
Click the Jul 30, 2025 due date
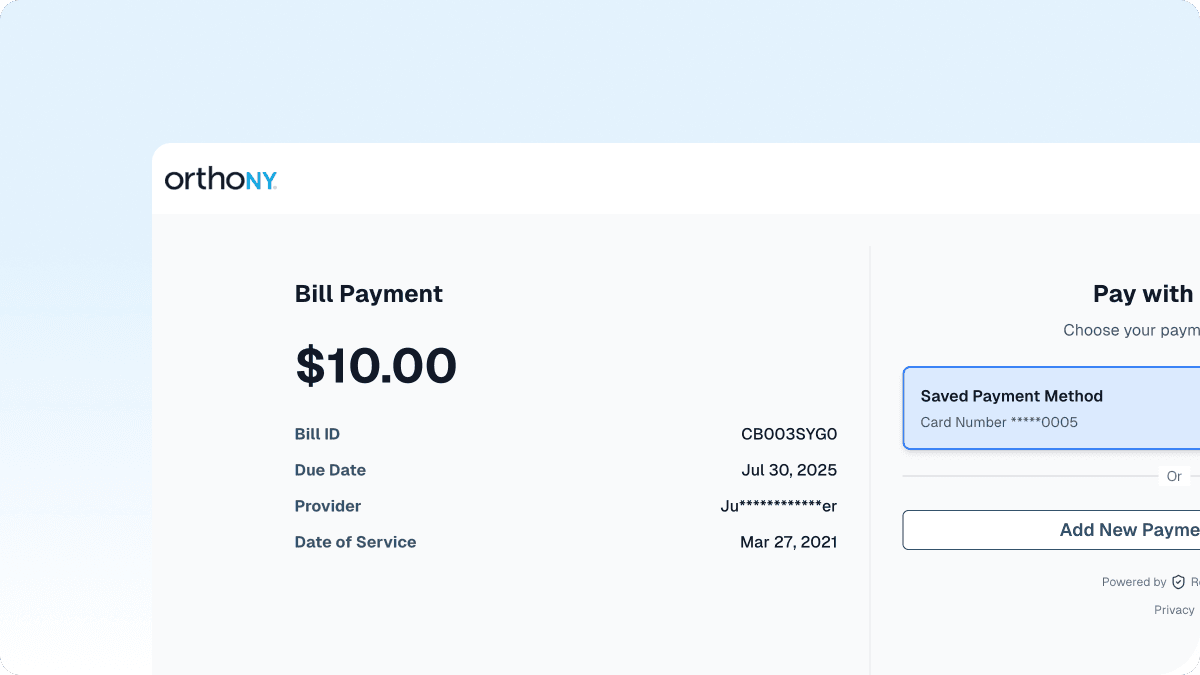pos(788,470)
